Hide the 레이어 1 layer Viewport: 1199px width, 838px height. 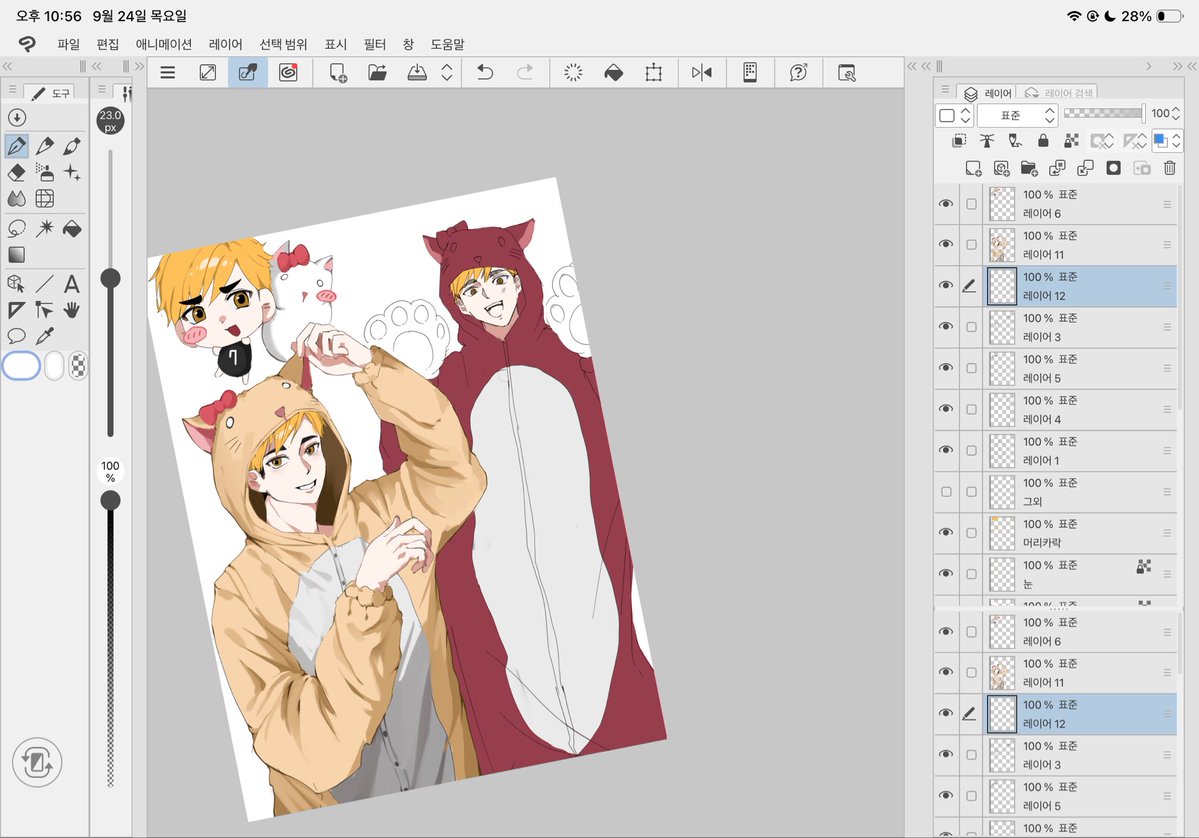(x=946, y=450)
